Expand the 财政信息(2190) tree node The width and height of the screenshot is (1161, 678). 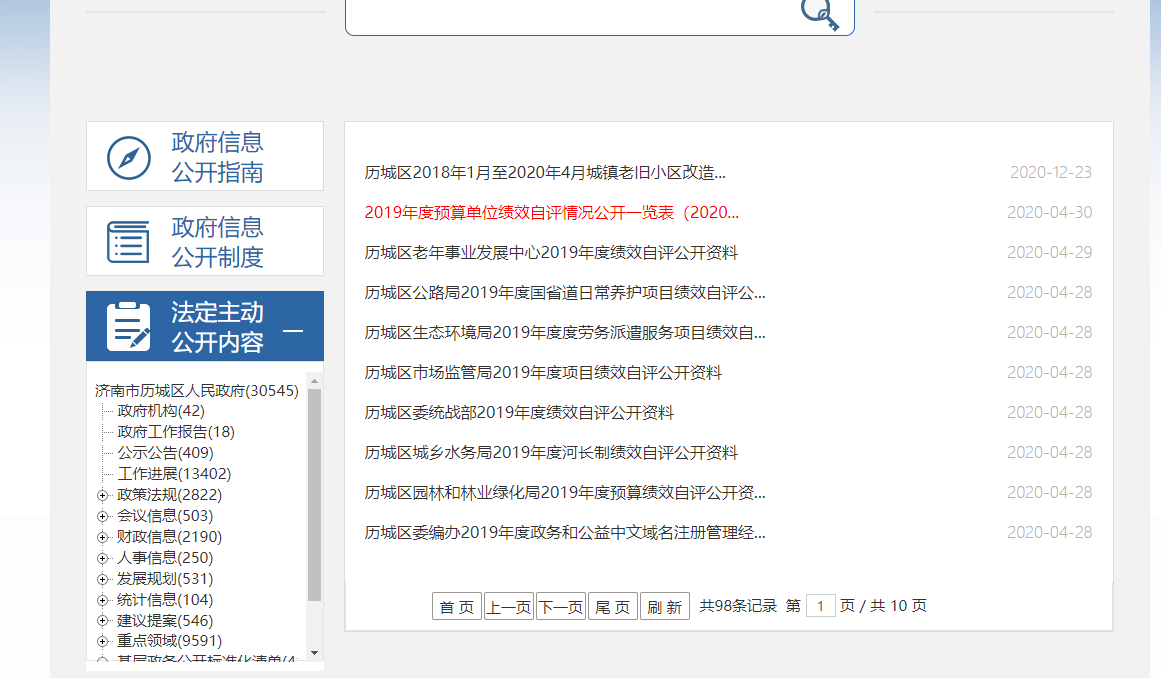(x=102, y=537)
